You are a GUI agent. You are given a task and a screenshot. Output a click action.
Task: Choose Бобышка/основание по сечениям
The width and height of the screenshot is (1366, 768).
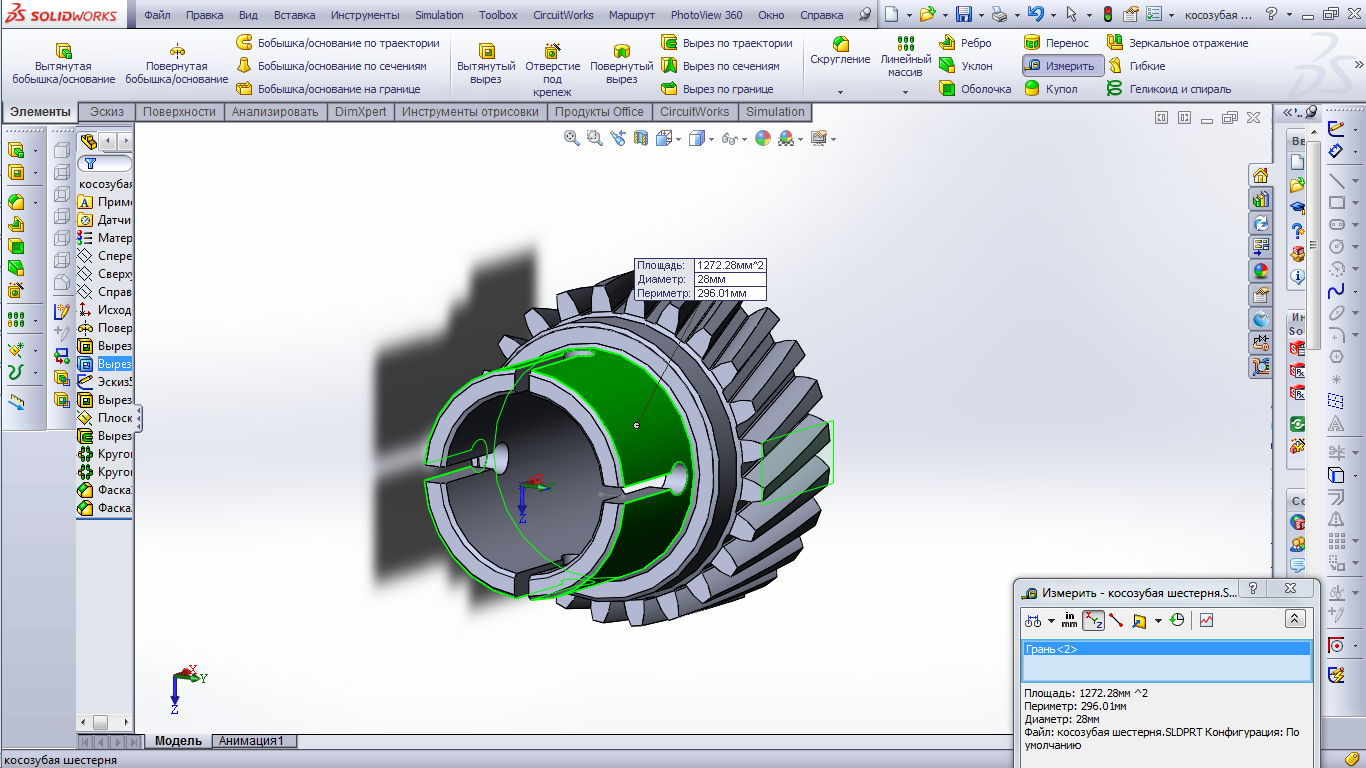331,66
